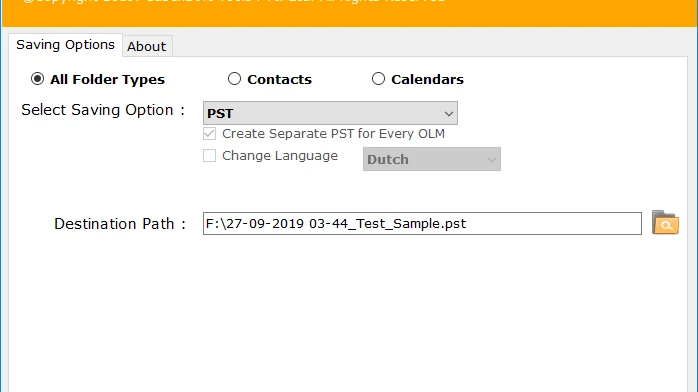Click the Destination Path label

tap(120, 223)
